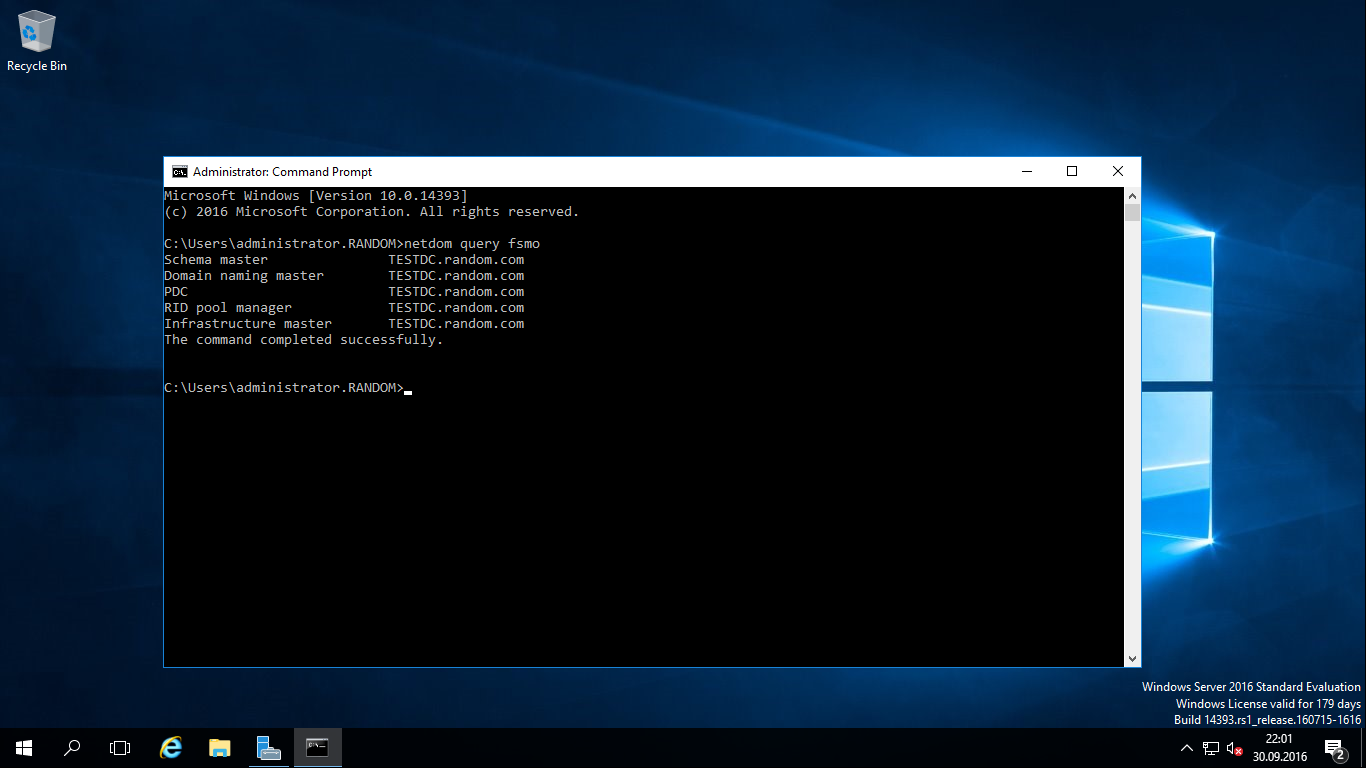Click the muted volume tray icon
This screenshot has width=1366, height=768.
pyautogui.click(x=1235, y=748)
